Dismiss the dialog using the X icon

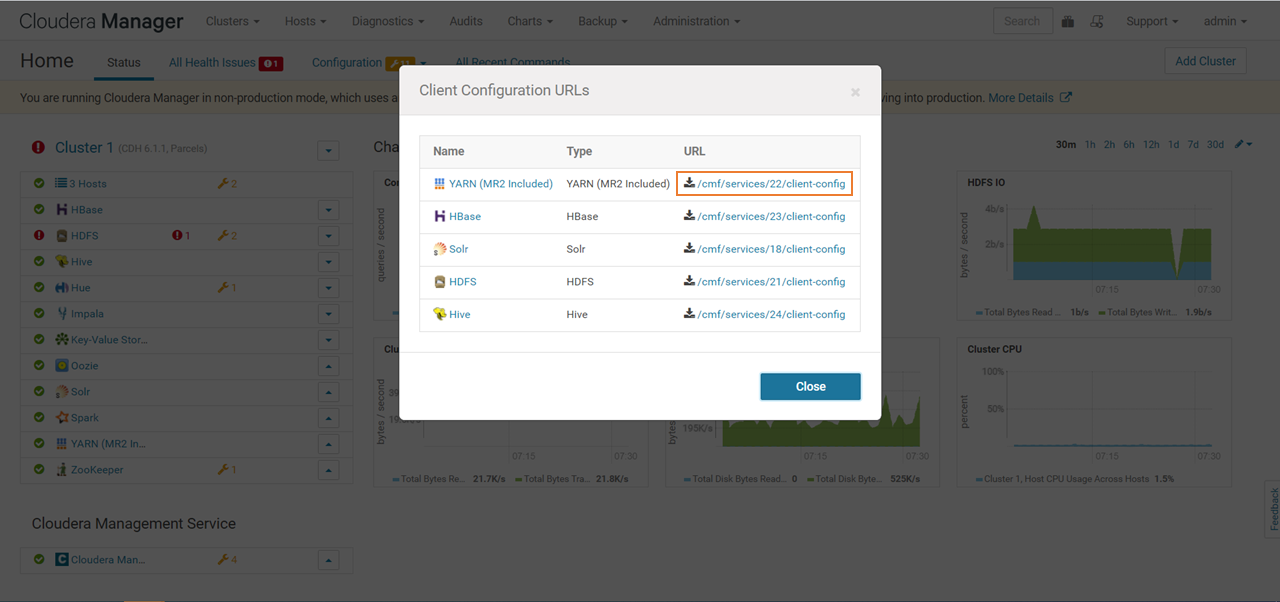tap(855, 92)
